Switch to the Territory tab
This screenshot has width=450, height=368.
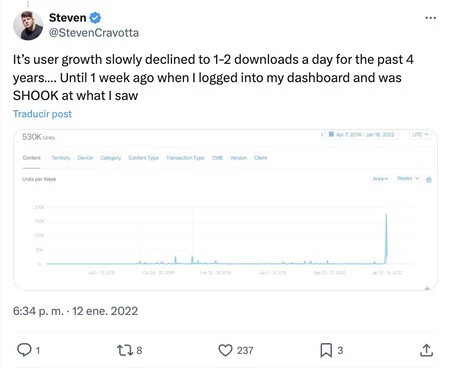[x=61, y=158]
